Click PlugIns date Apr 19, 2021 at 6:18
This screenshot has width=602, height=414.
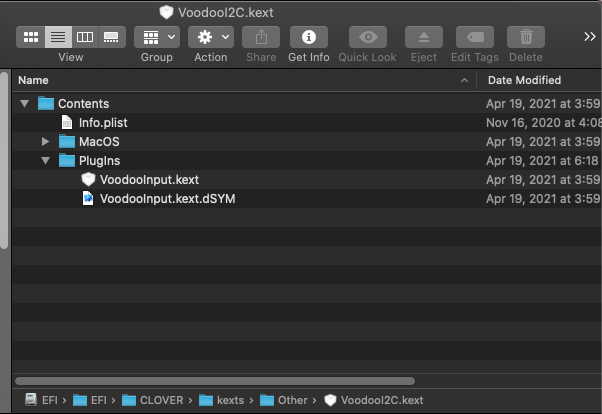tap(542, 161)
